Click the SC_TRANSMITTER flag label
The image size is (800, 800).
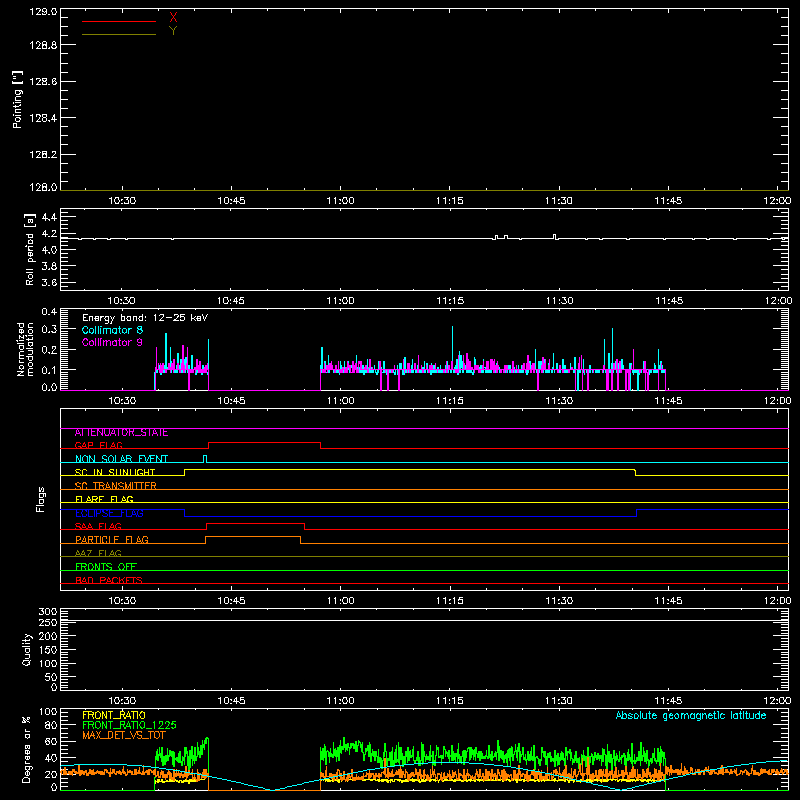pyautogui.click(x=115, y=486)
